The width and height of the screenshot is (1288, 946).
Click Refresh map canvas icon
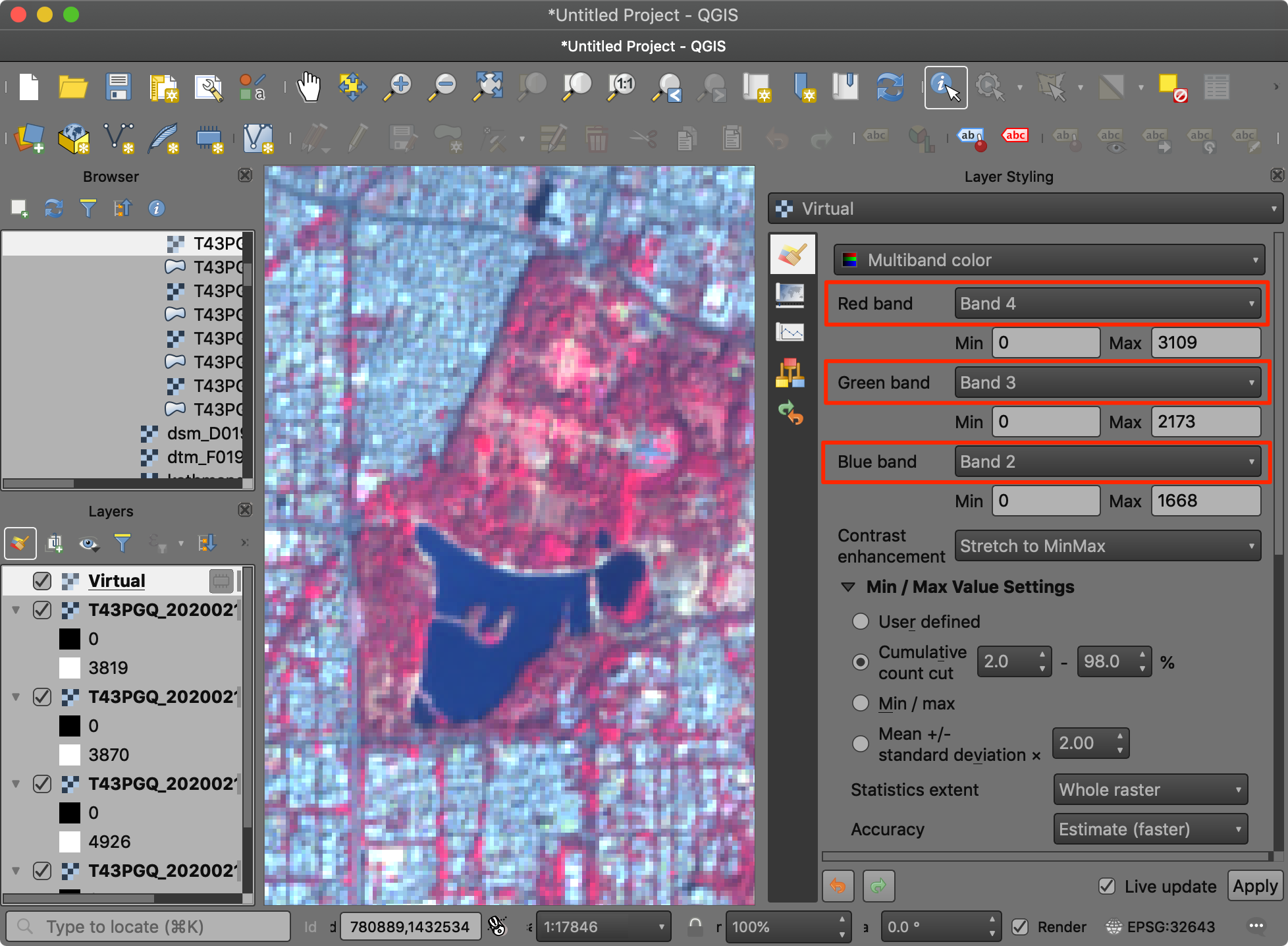coord(890,87)
